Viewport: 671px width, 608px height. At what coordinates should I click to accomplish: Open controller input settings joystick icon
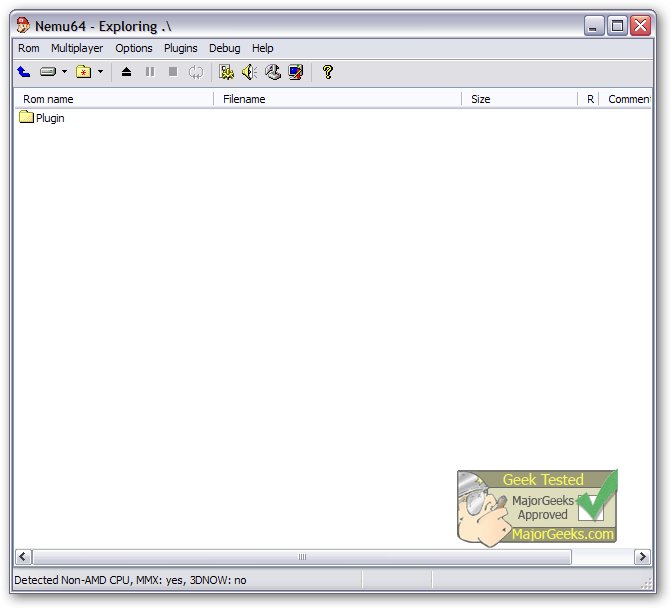point(273,72)
